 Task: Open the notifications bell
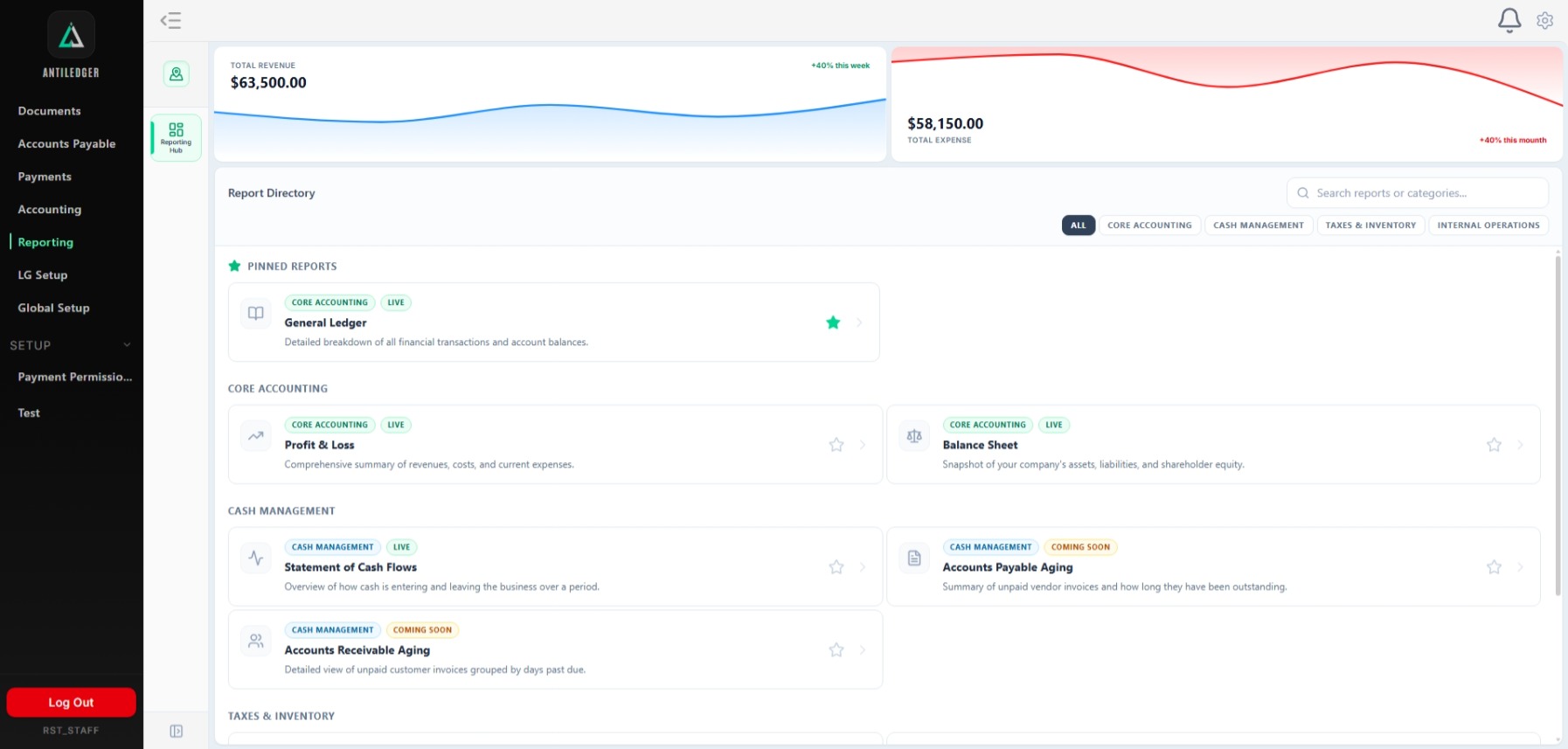(1509, 20)
